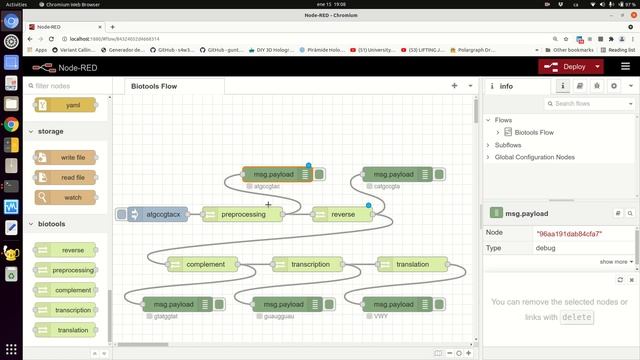Reload the browser page
This screenshot has height=360, width=640.
[x=51, y=39]
